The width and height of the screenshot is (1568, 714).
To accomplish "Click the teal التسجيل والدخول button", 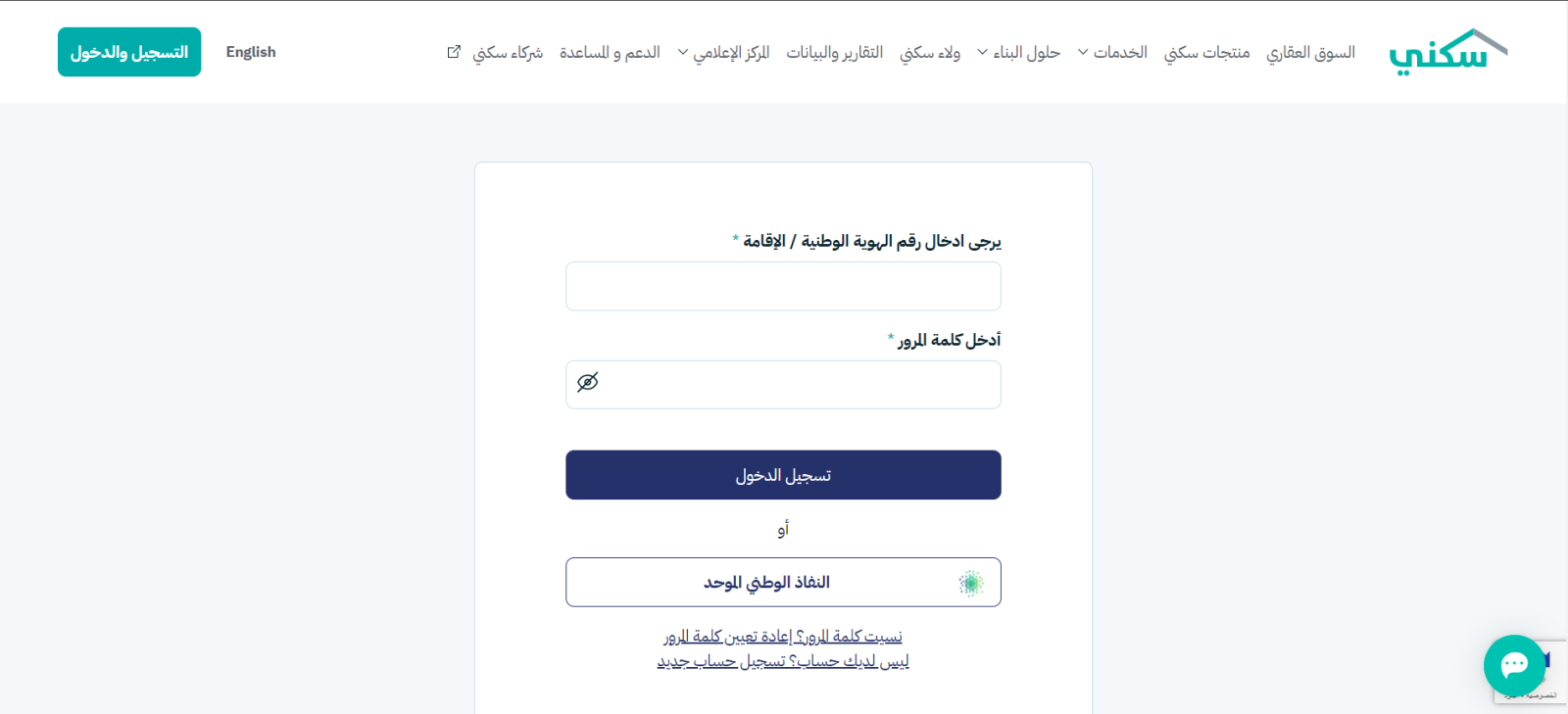I will click(x=129, y=52).
